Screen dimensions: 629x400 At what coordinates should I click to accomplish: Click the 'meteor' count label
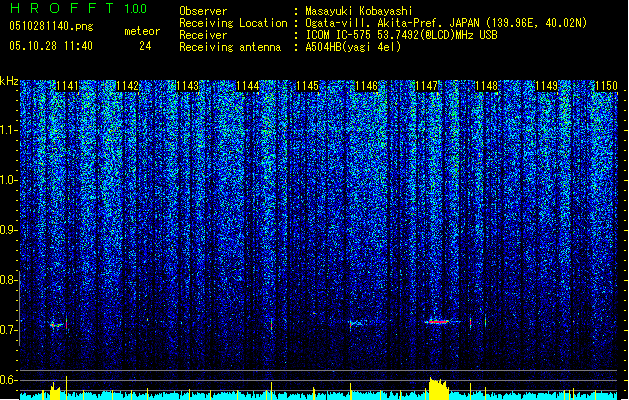(x=142, y=31)
